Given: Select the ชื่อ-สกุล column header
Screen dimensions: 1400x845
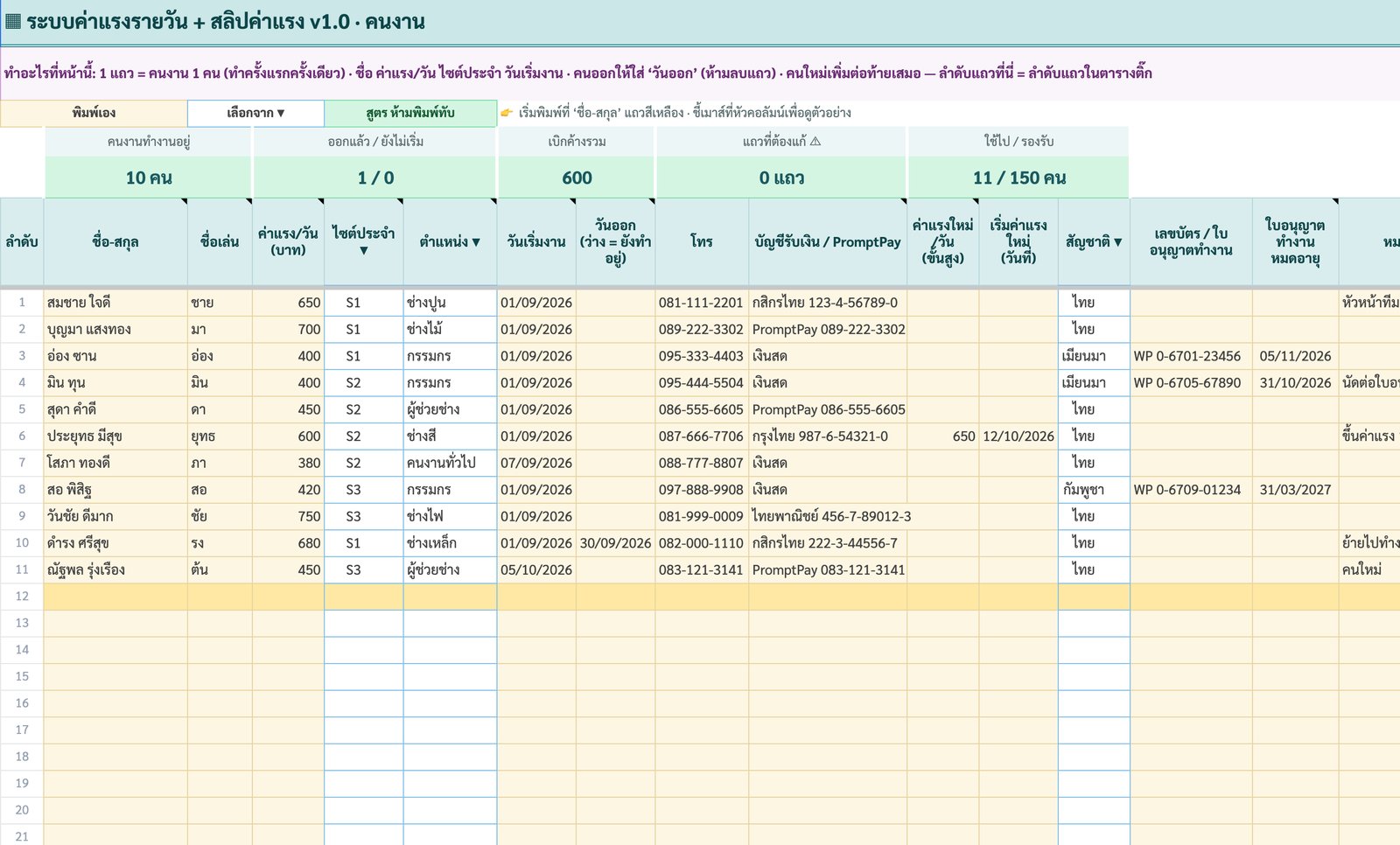Looking at the screenshot, I should tap(115, 241).
